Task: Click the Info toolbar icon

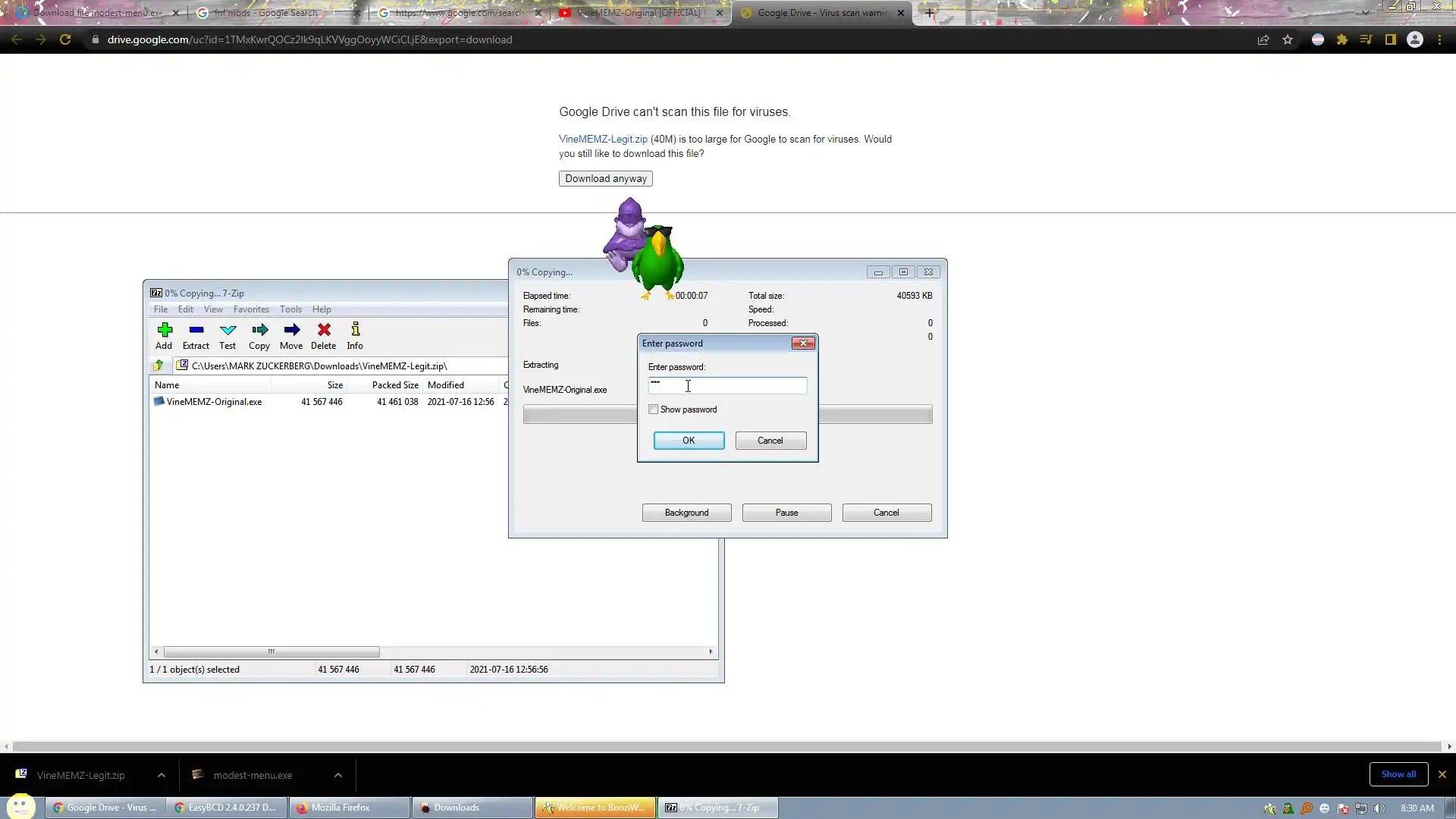Action: (355, 330)
